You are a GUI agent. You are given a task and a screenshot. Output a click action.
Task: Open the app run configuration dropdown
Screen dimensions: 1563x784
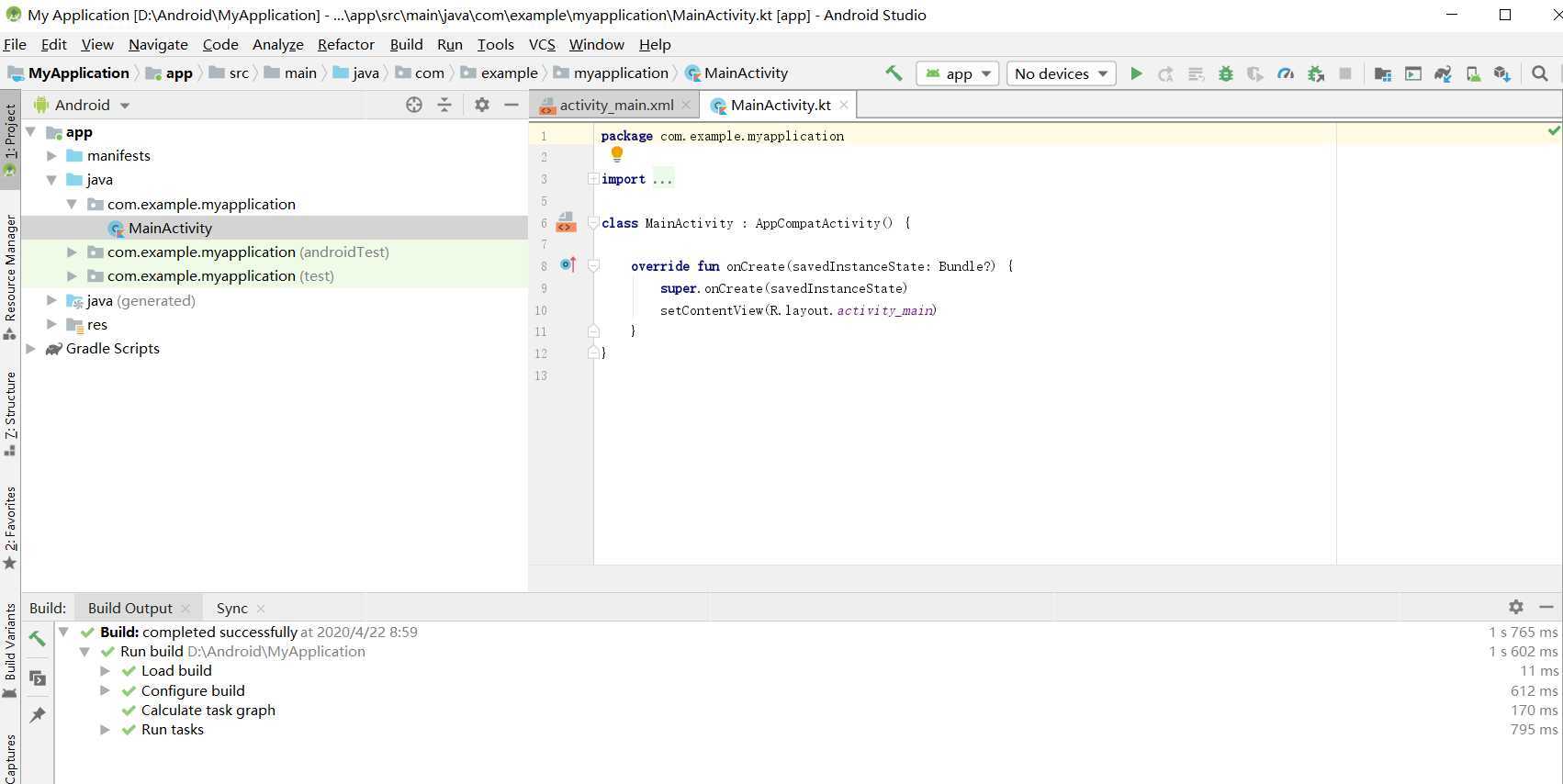[x=957, y=73]
